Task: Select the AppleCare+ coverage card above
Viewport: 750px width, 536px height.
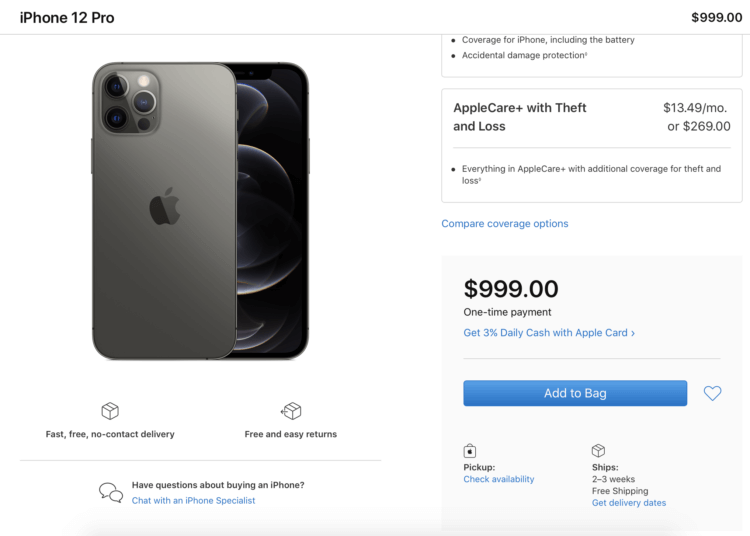Action: pyautogui.click(x=592, y=55)
